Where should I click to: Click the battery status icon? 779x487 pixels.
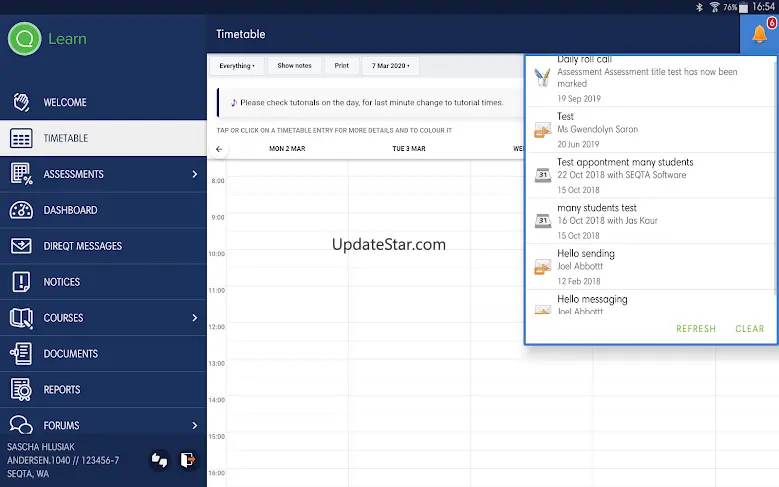[743, 7]
